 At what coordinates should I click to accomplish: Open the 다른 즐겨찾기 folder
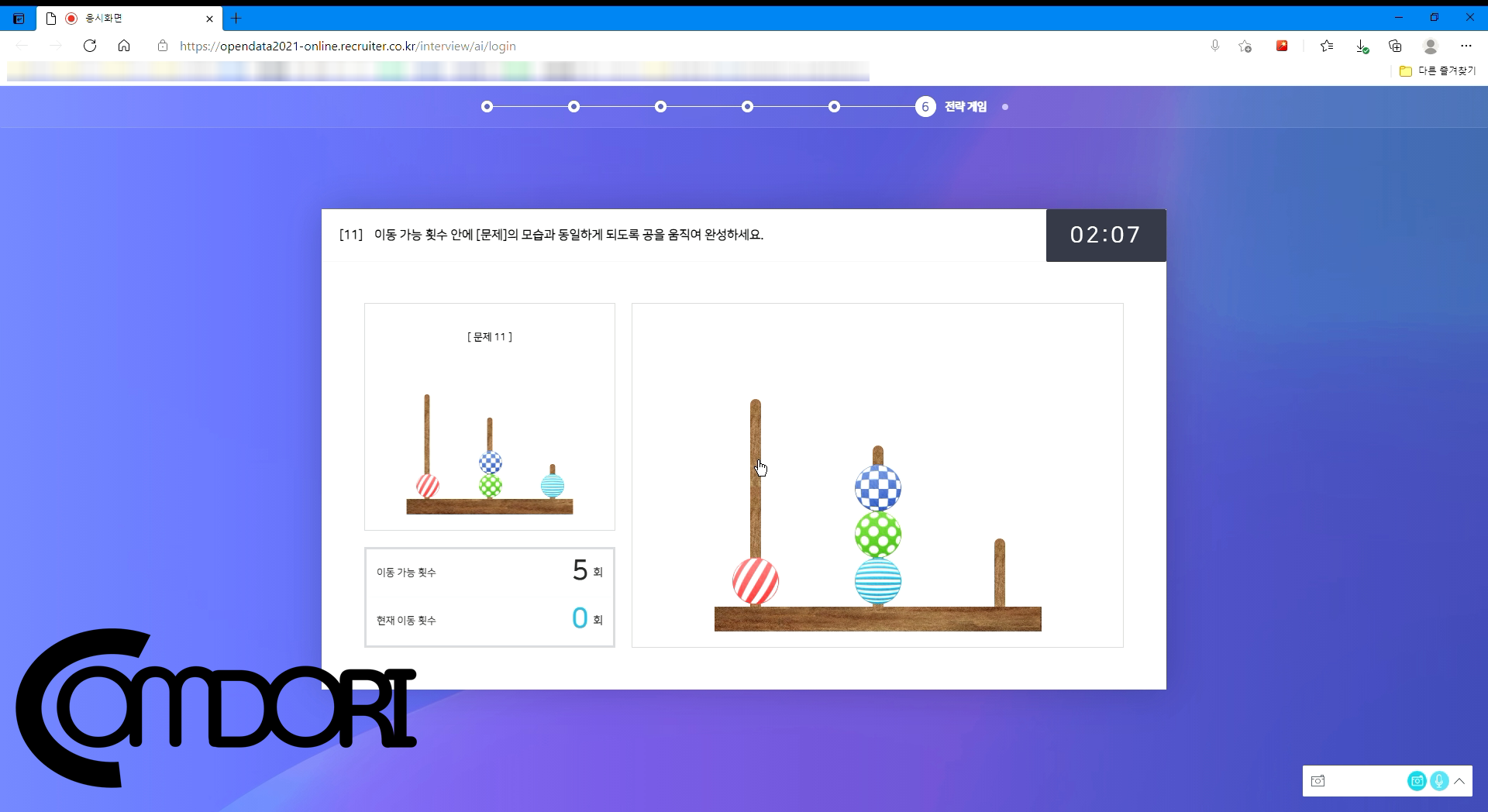(1438, 71)
